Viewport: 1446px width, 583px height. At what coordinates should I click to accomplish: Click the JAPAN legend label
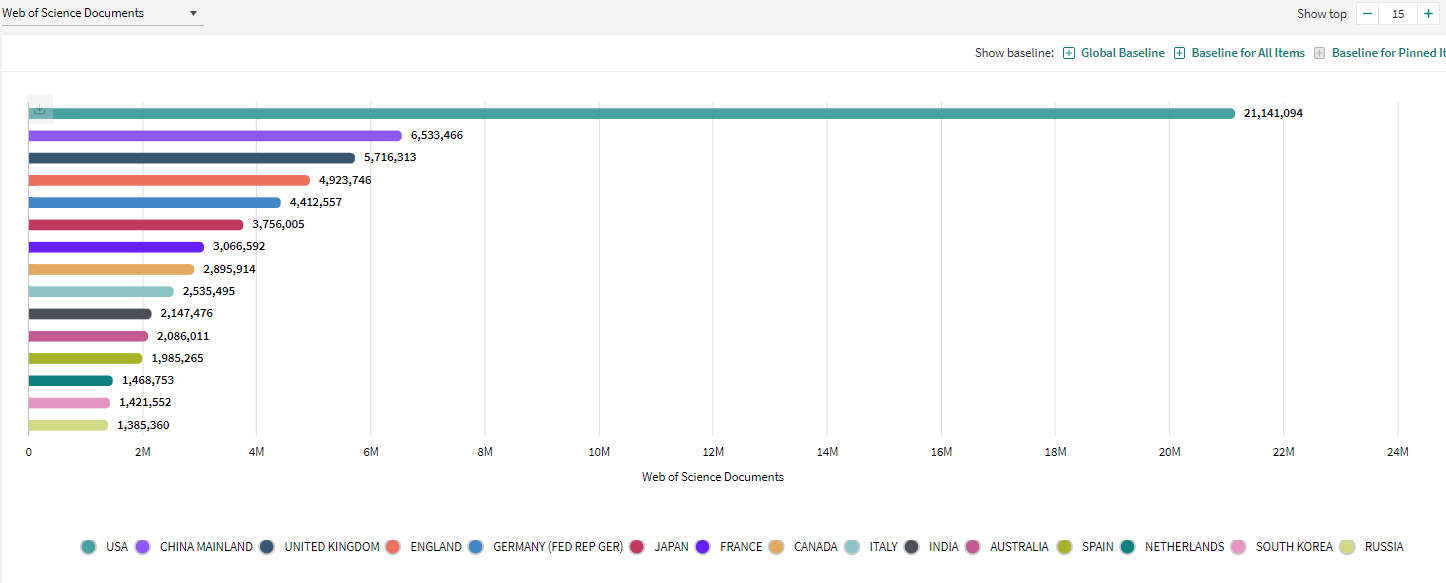[672, 547]
